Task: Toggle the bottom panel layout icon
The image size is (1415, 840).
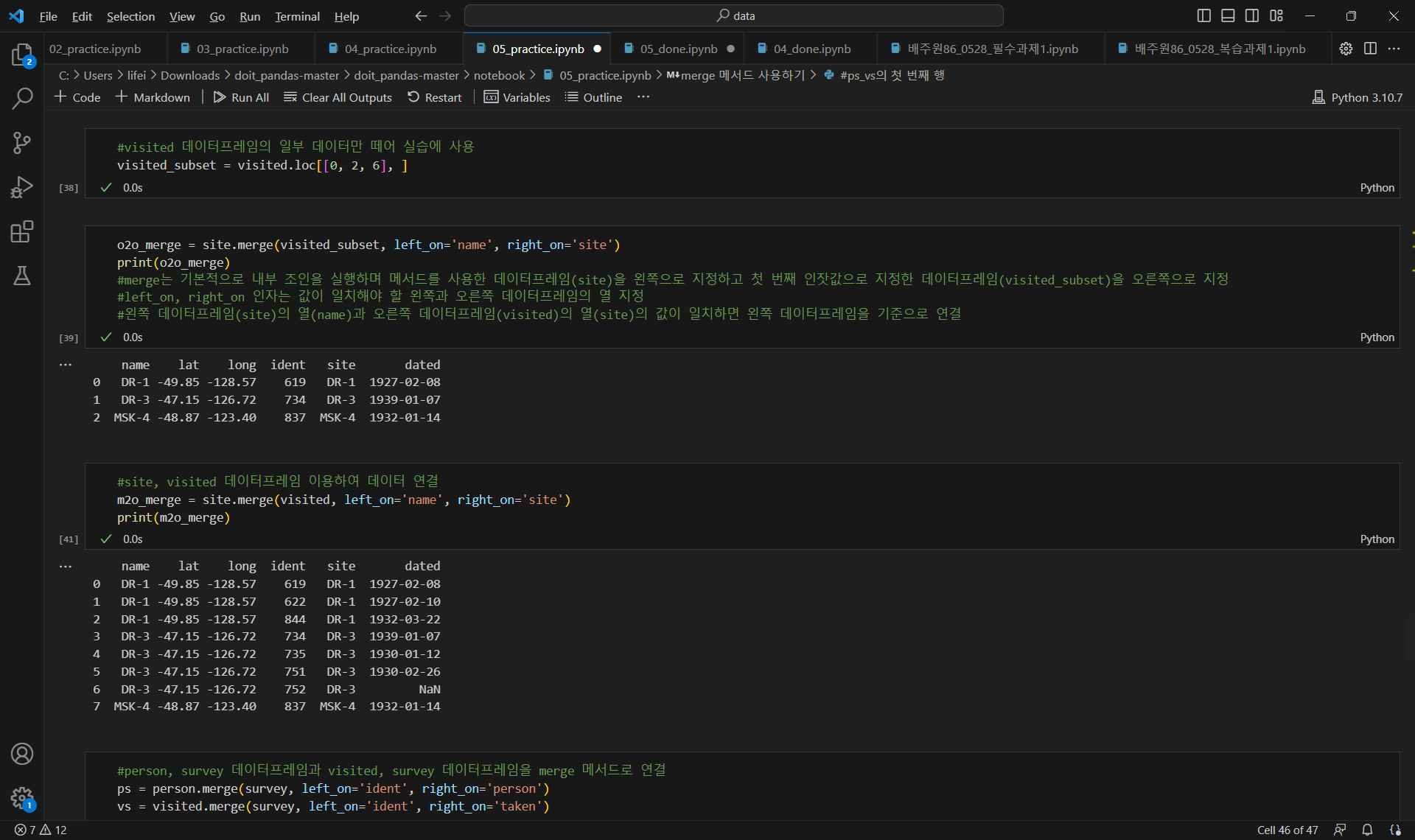Action: (1228, 15)
